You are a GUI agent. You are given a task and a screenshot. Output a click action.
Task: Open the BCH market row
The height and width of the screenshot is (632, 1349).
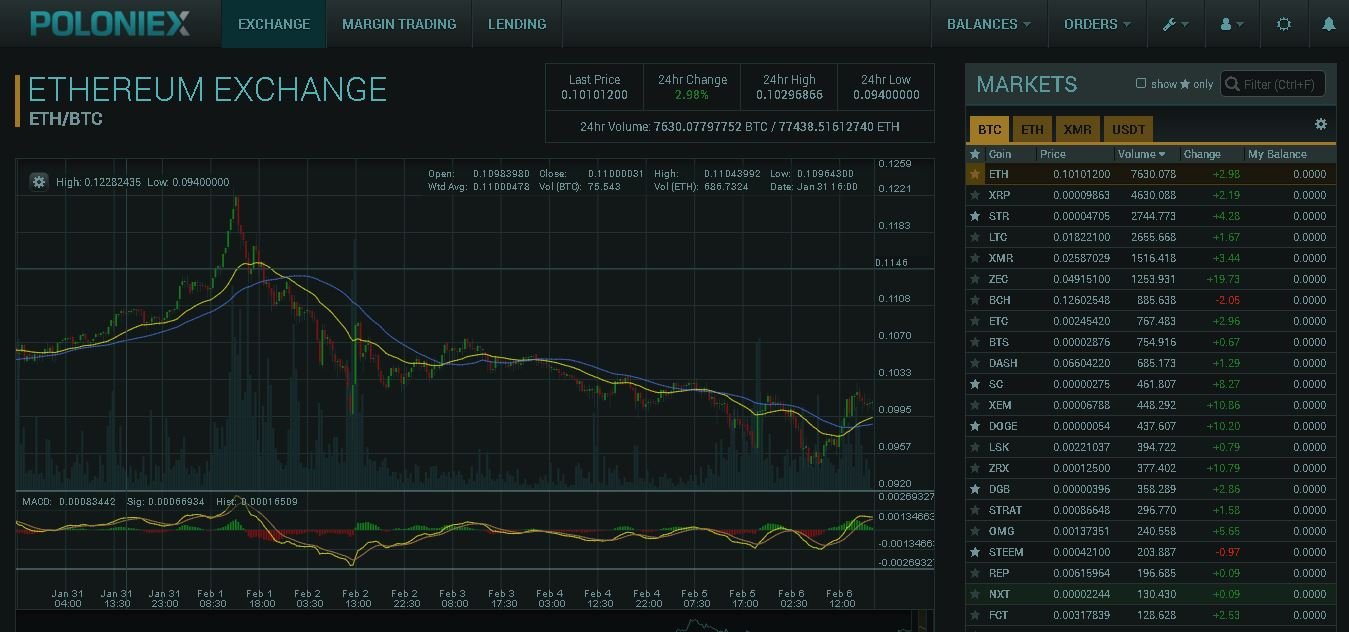tap(1150, 300)
